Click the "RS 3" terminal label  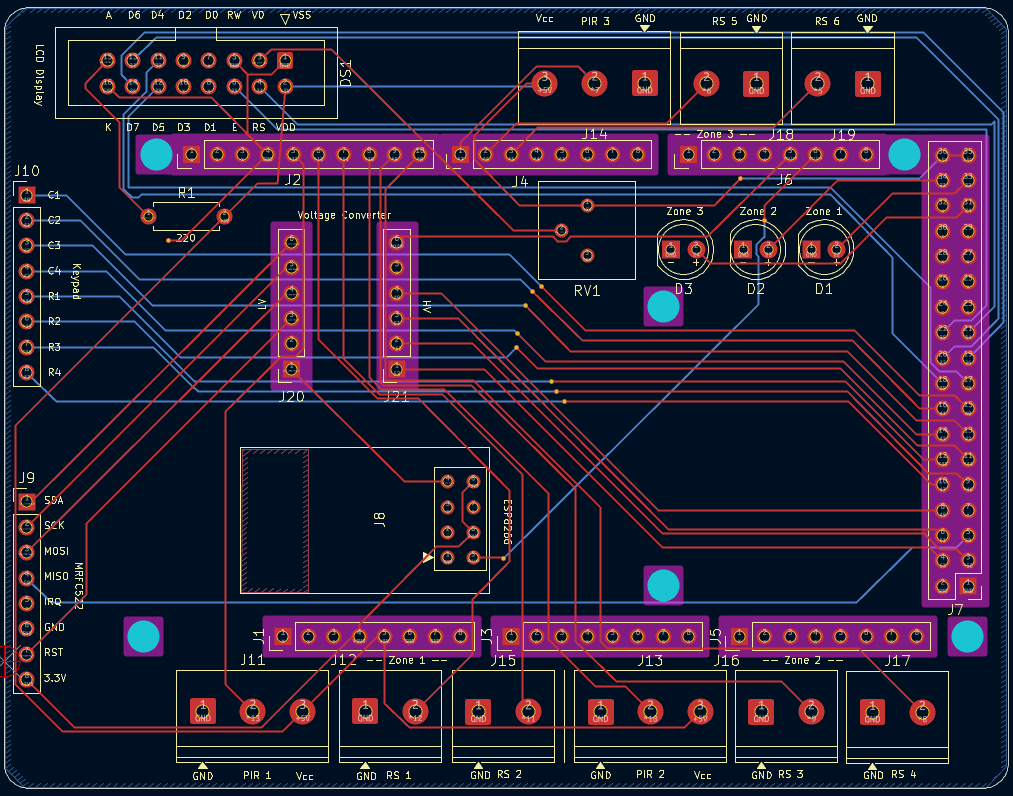point(791,774)
